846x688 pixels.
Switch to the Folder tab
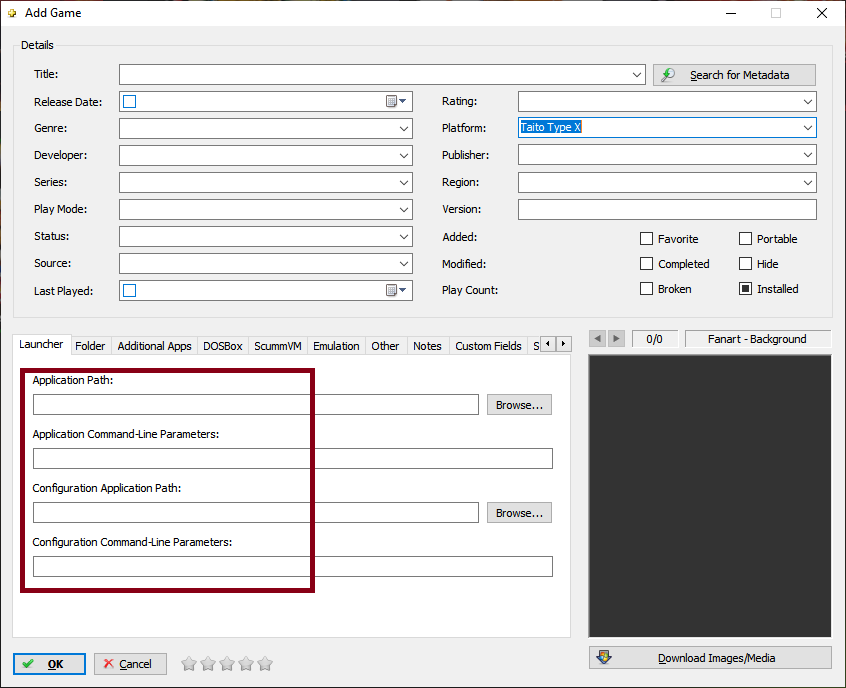click(x=90, y=346)
